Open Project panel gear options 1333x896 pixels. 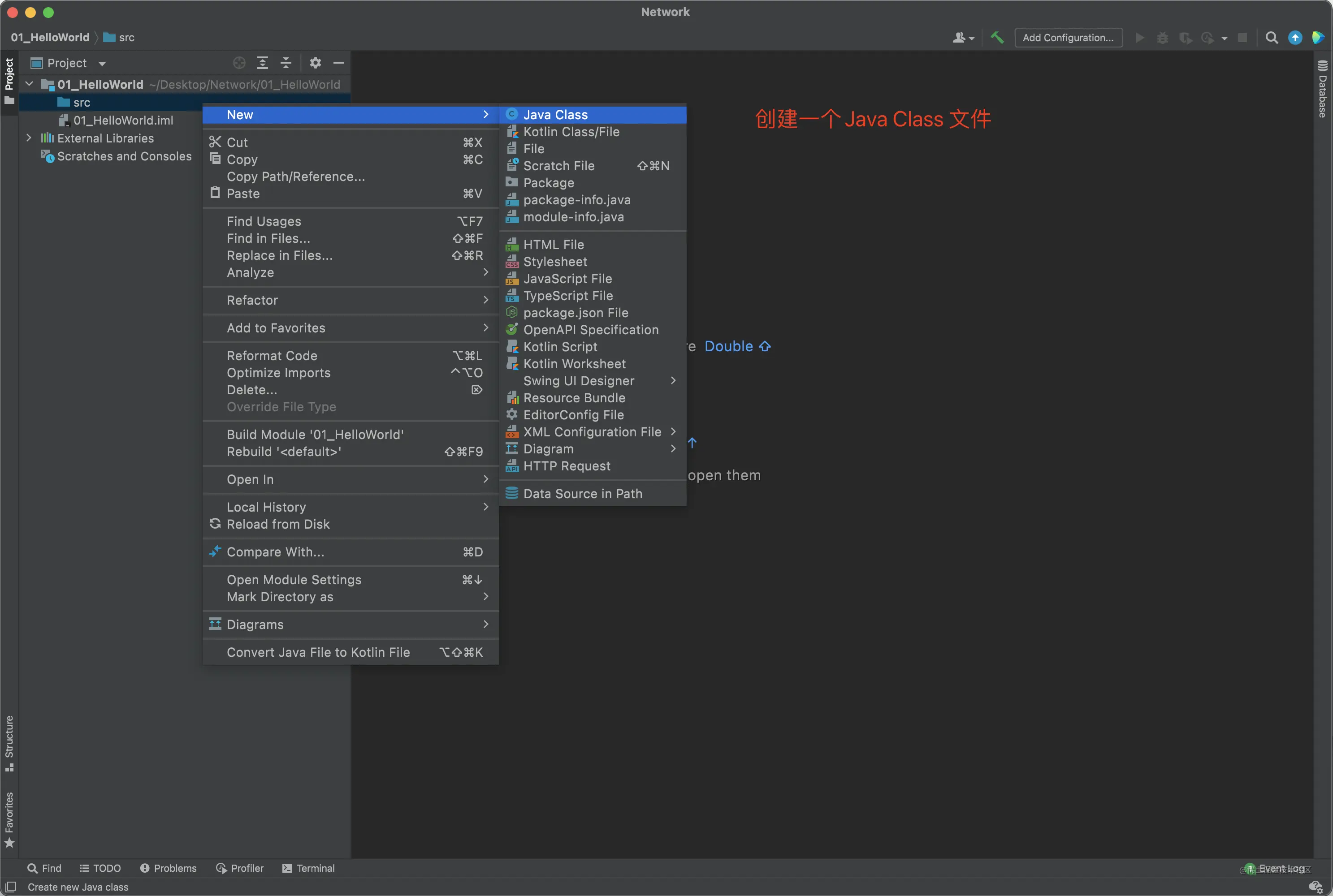(x=315, y=63)
